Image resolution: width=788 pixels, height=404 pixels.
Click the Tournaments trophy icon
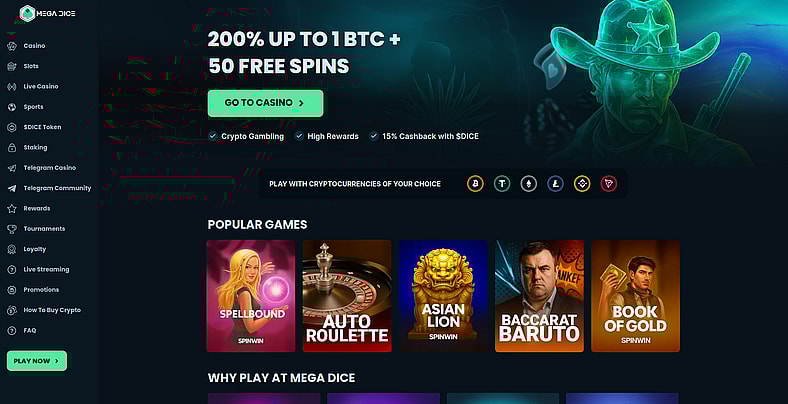[x=12, y=229]
